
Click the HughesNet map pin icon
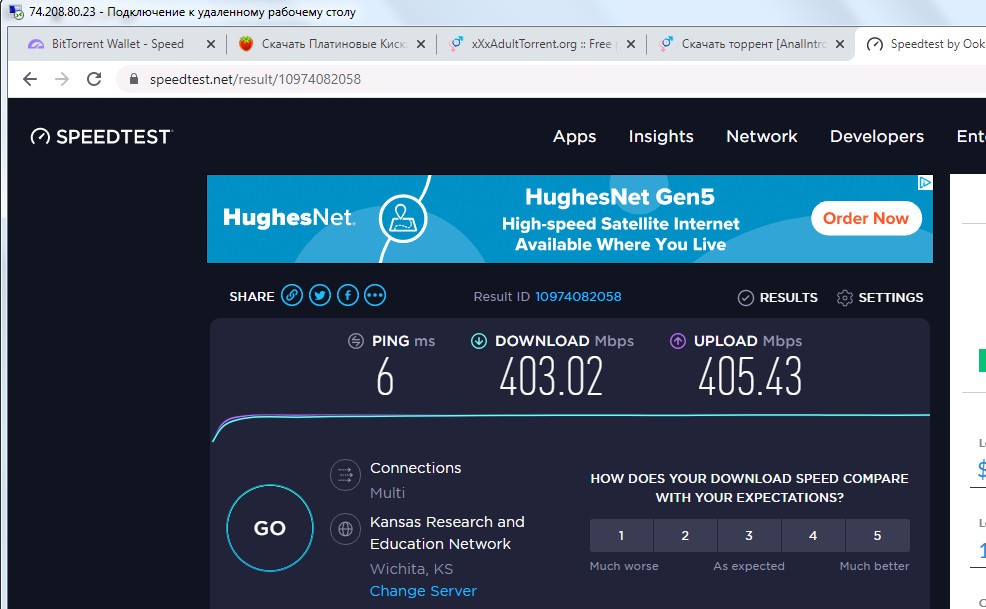pos(403,218)
